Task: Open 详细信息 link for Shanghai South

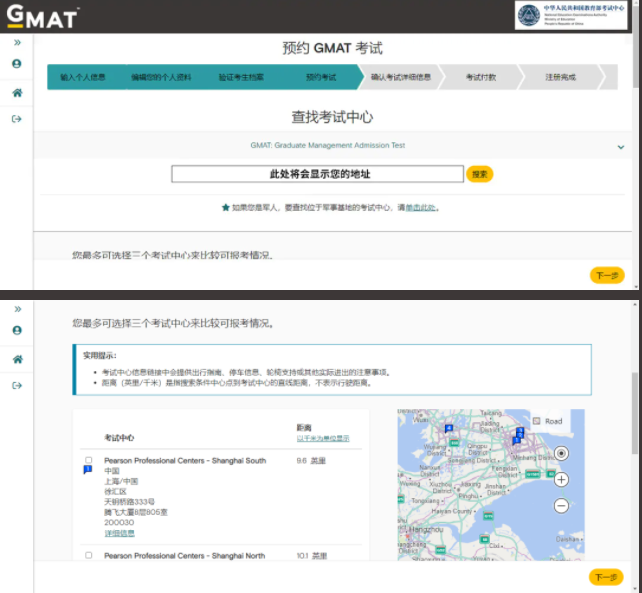Action: 120,533
